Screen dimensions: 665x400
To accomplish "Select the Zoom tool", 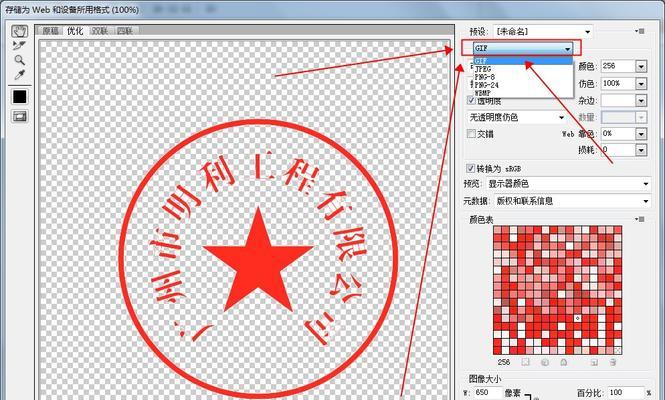I will [20, 60].
